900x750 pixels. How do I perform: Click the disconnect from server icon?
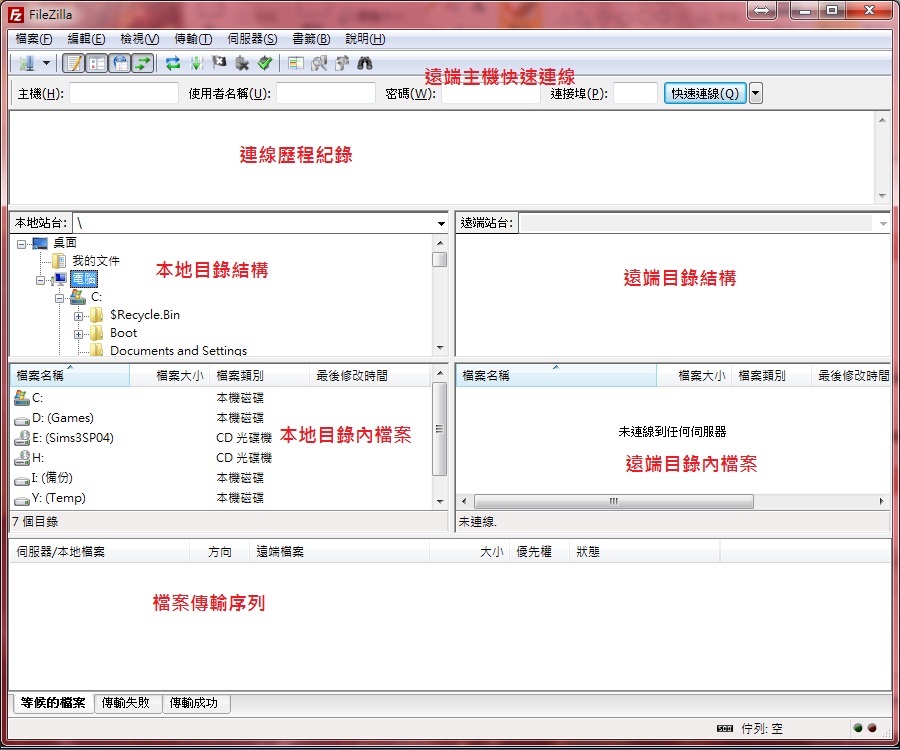click(x=242, y=63)
